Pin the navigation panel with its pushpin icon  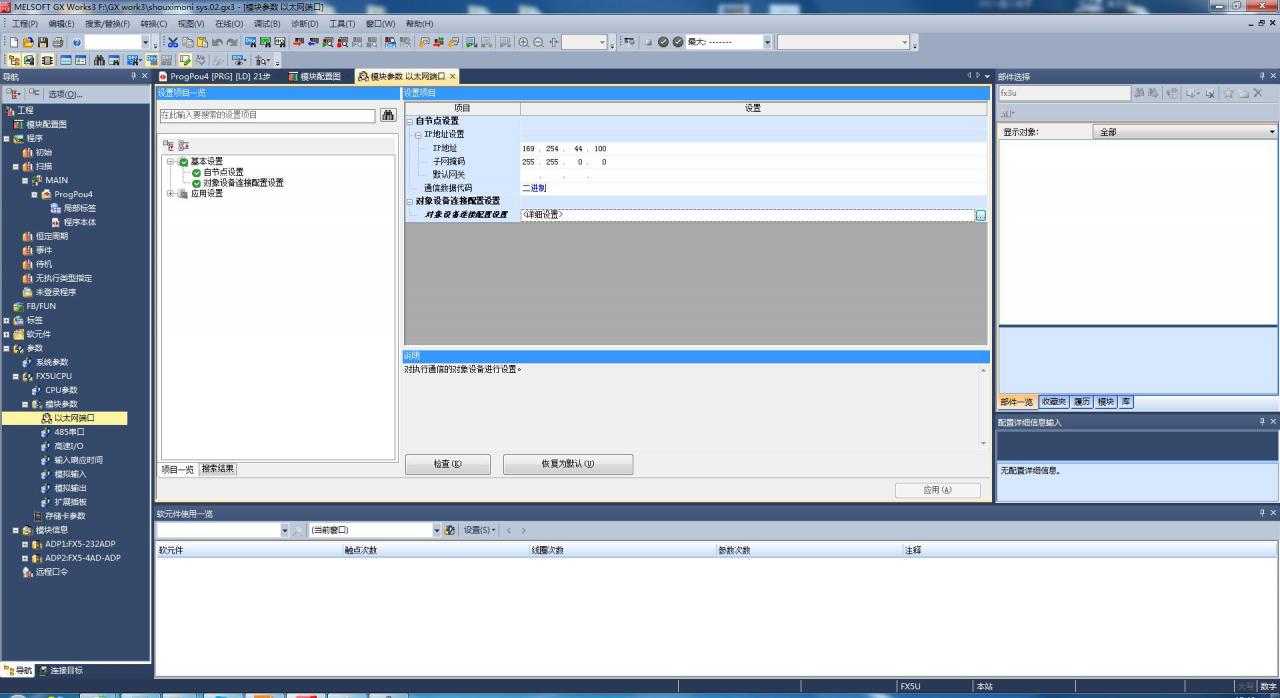pos(133,76)
